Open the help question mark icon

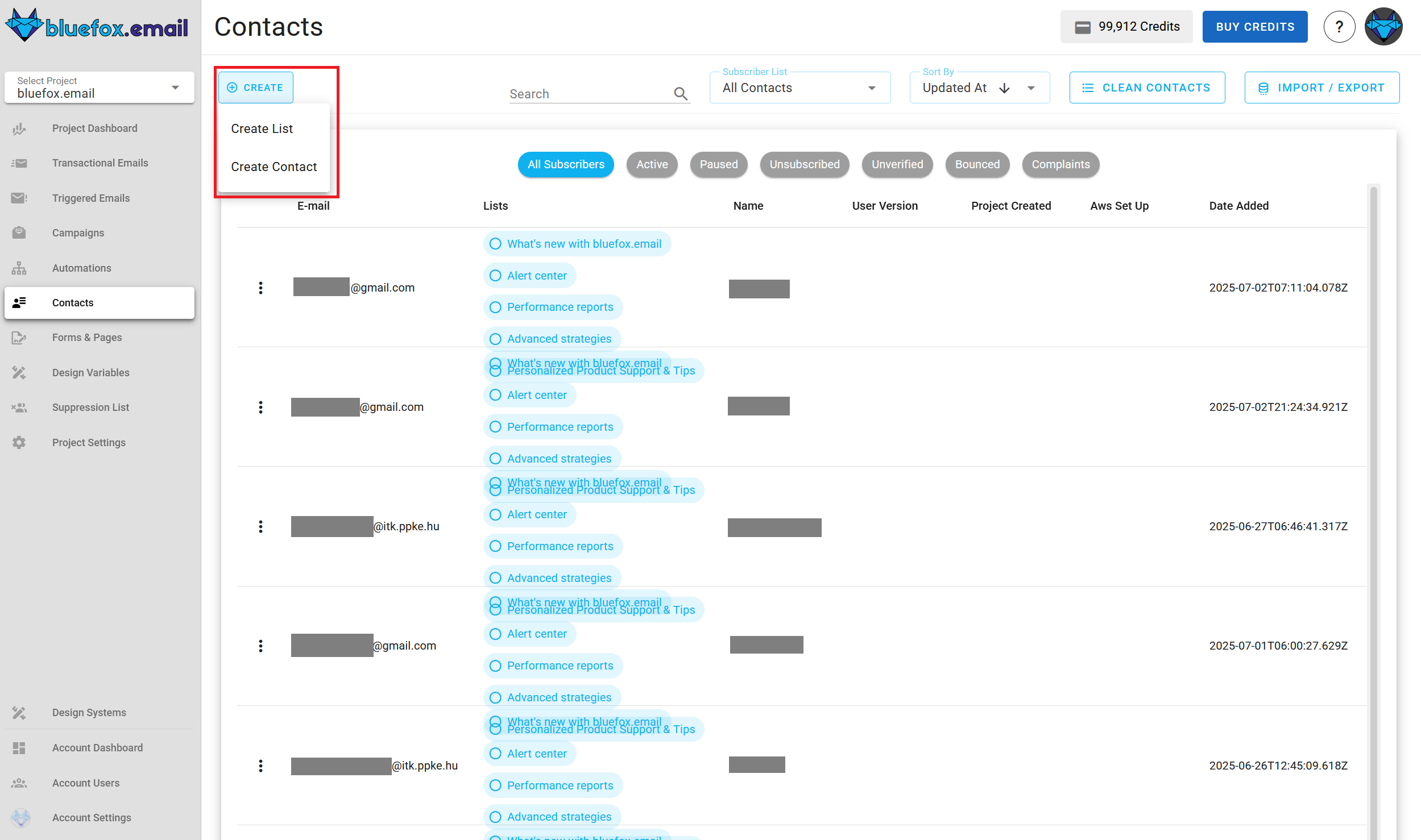1339,26
